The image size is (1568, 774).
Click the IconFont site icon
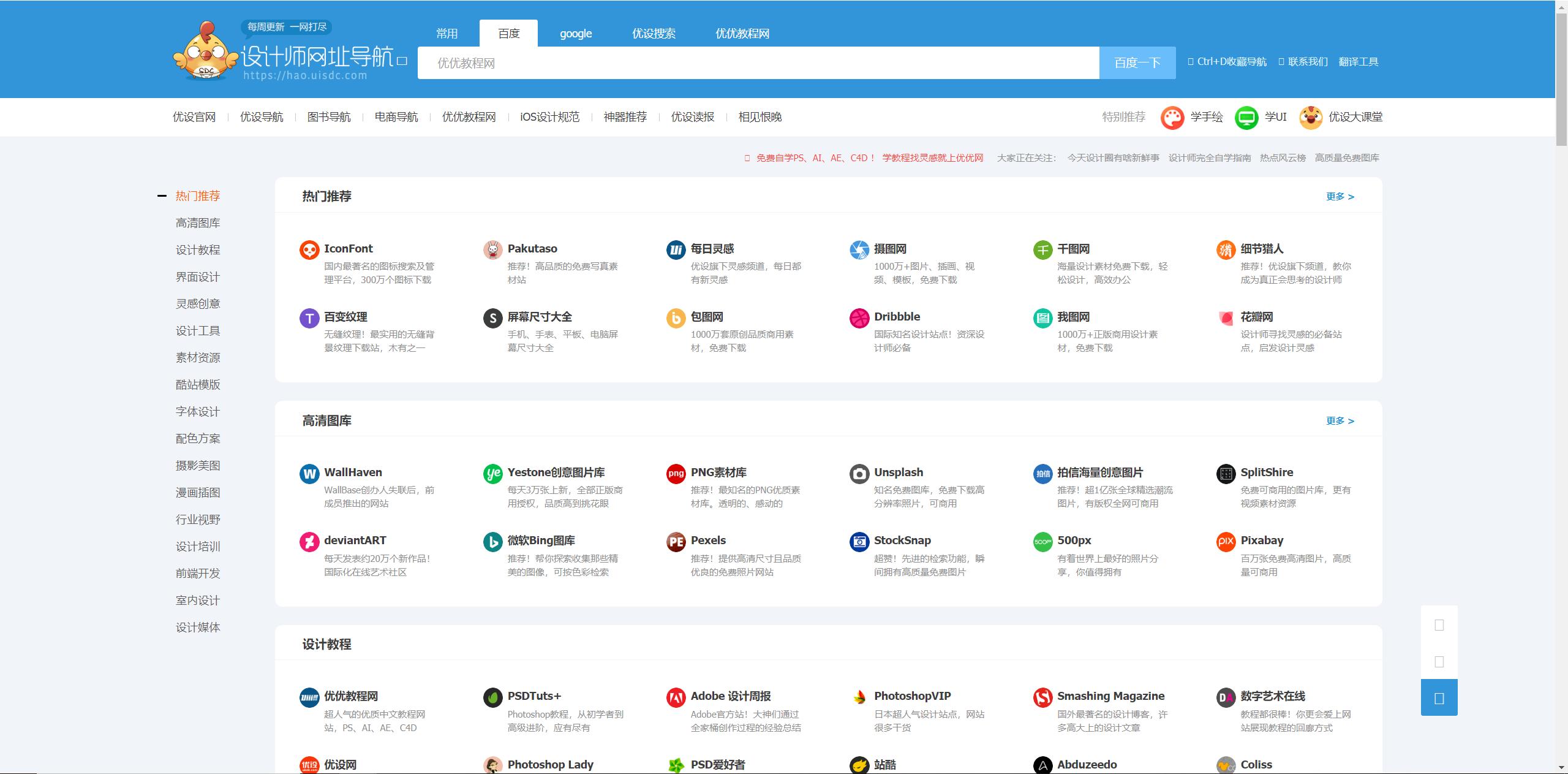[x=309, y=250]
